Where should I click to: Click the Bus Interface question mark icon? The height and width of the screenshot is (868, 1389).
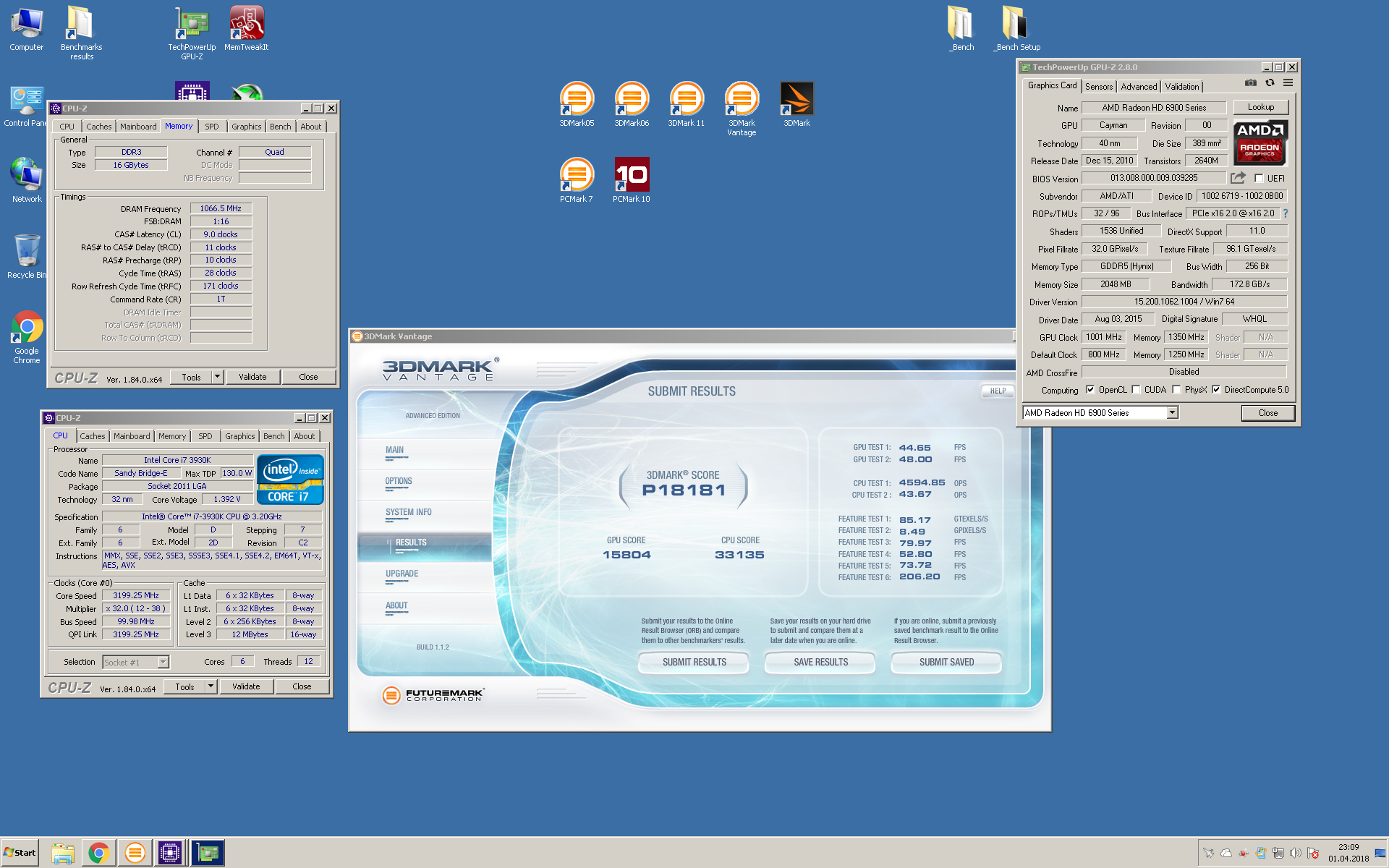click(1286, 213)
